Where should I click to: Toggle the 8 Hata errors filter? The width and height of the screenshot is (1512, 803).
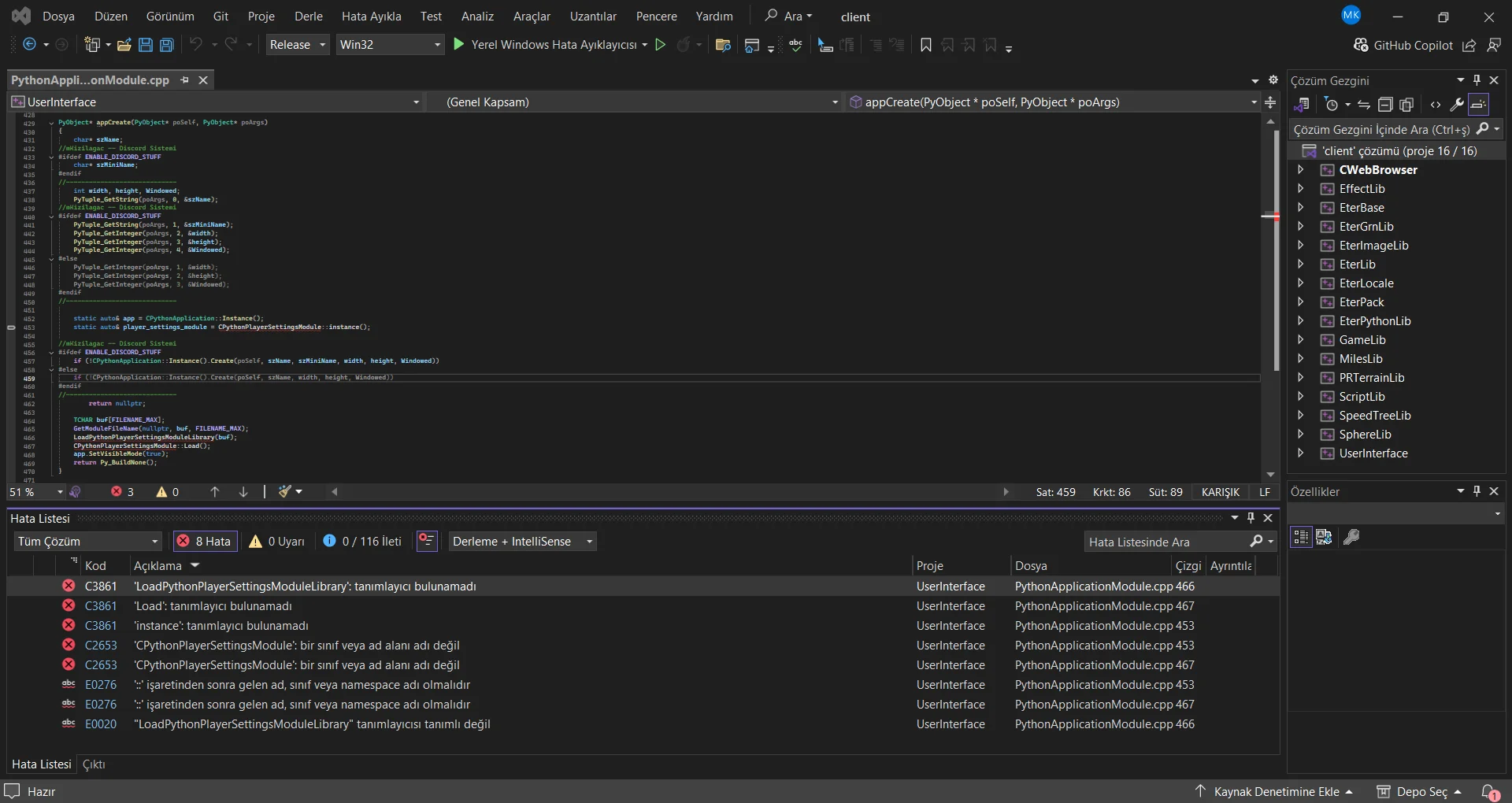point(205,541)
